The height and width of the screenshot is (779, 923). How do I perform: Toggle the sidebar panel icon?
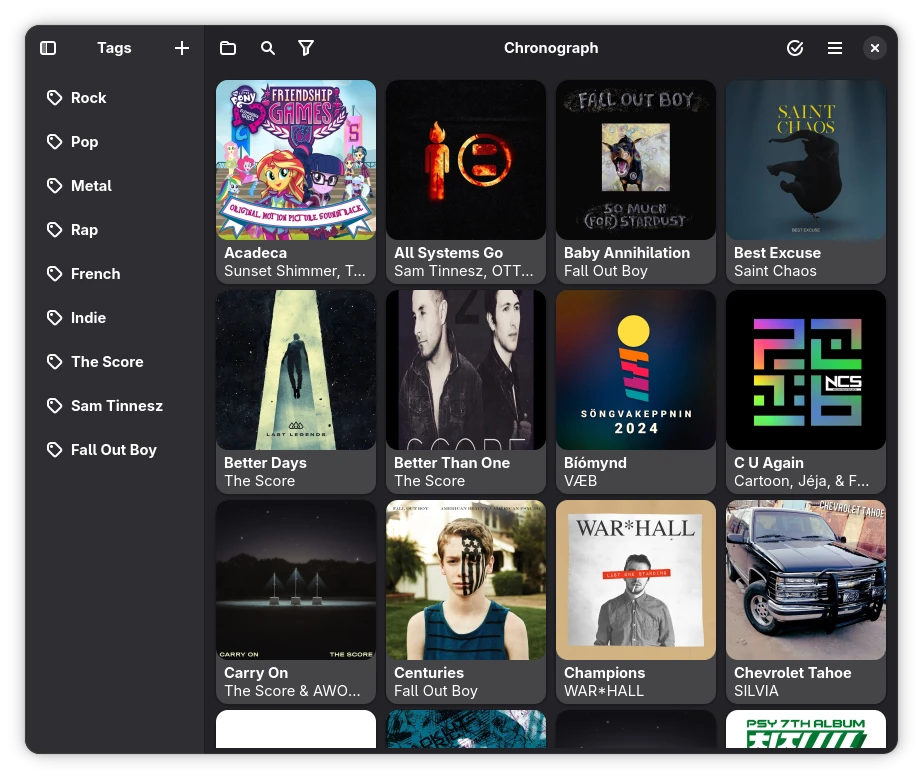[x=48, y=48]
